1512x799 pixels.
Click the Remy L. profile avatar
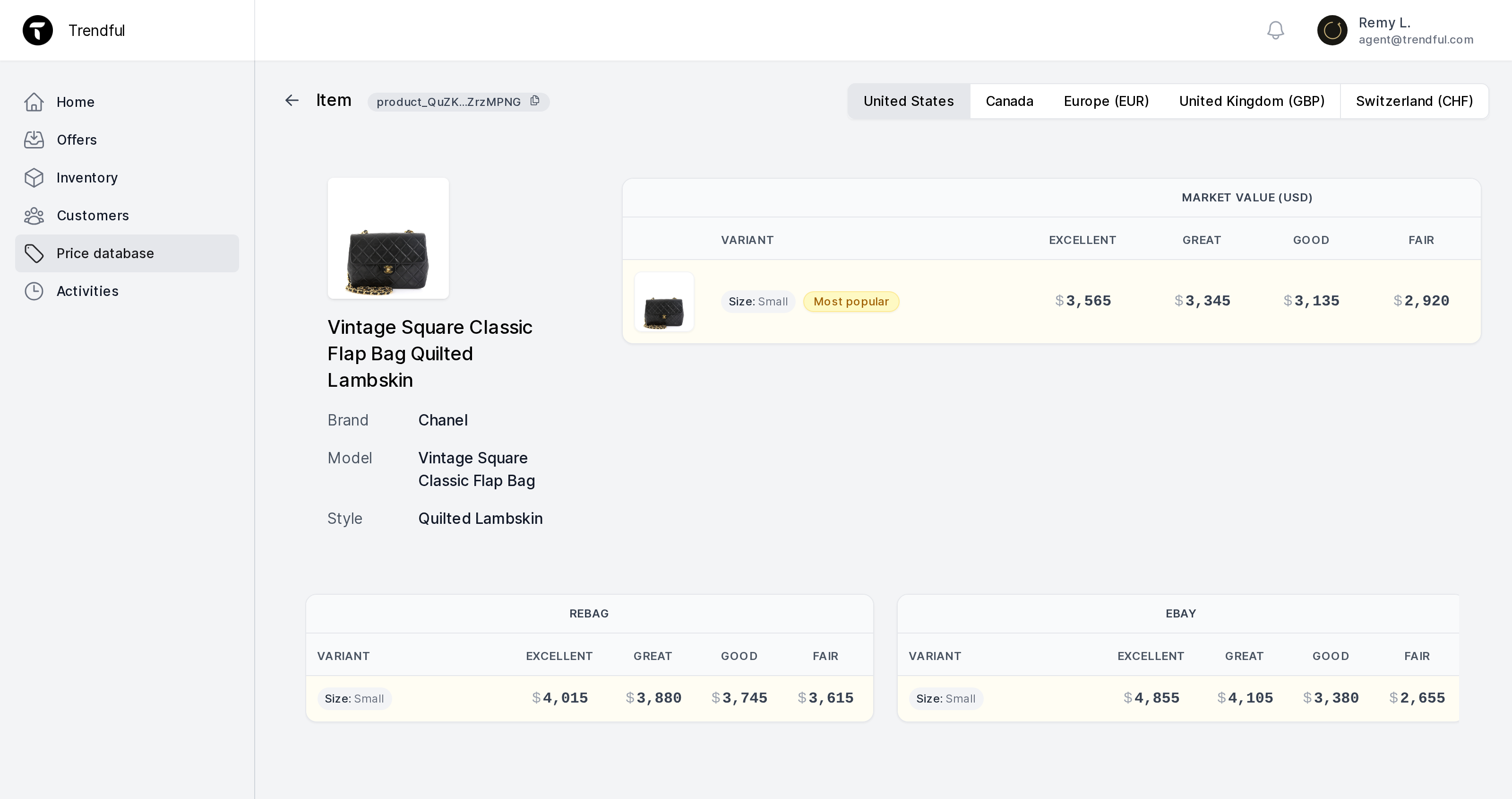1332,30
